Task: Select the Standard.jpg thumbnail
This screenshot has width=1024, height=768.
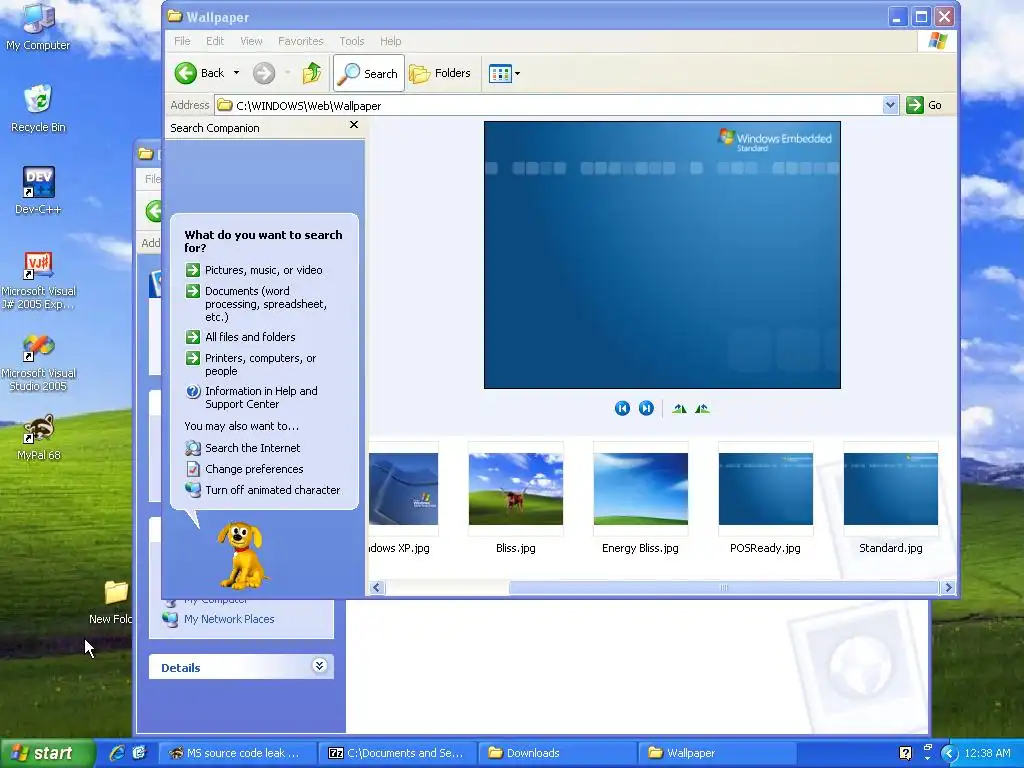Action: point(891,498)
